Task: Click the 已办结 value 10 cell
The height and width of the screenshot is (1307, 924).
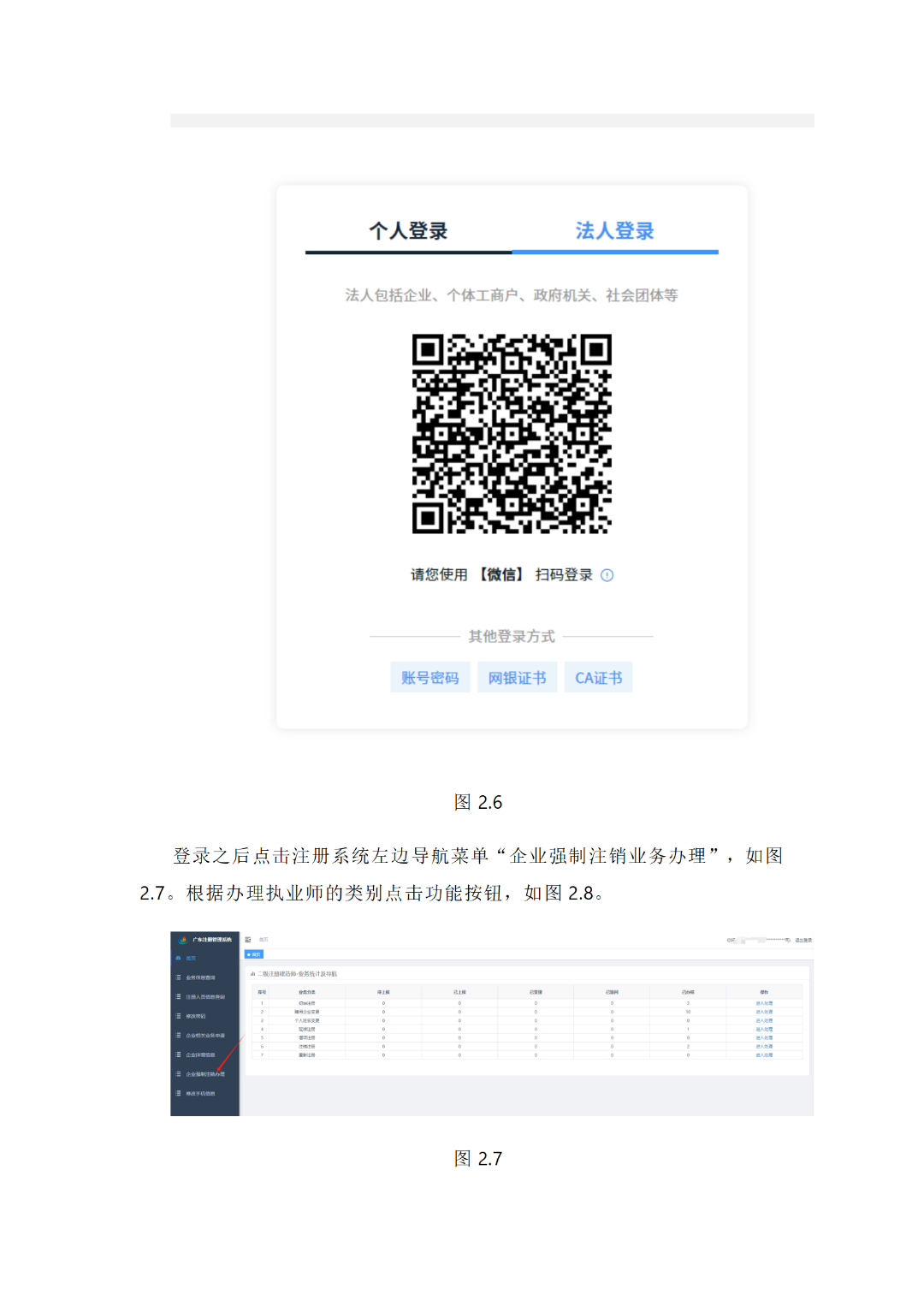Action: point(688,1012)
